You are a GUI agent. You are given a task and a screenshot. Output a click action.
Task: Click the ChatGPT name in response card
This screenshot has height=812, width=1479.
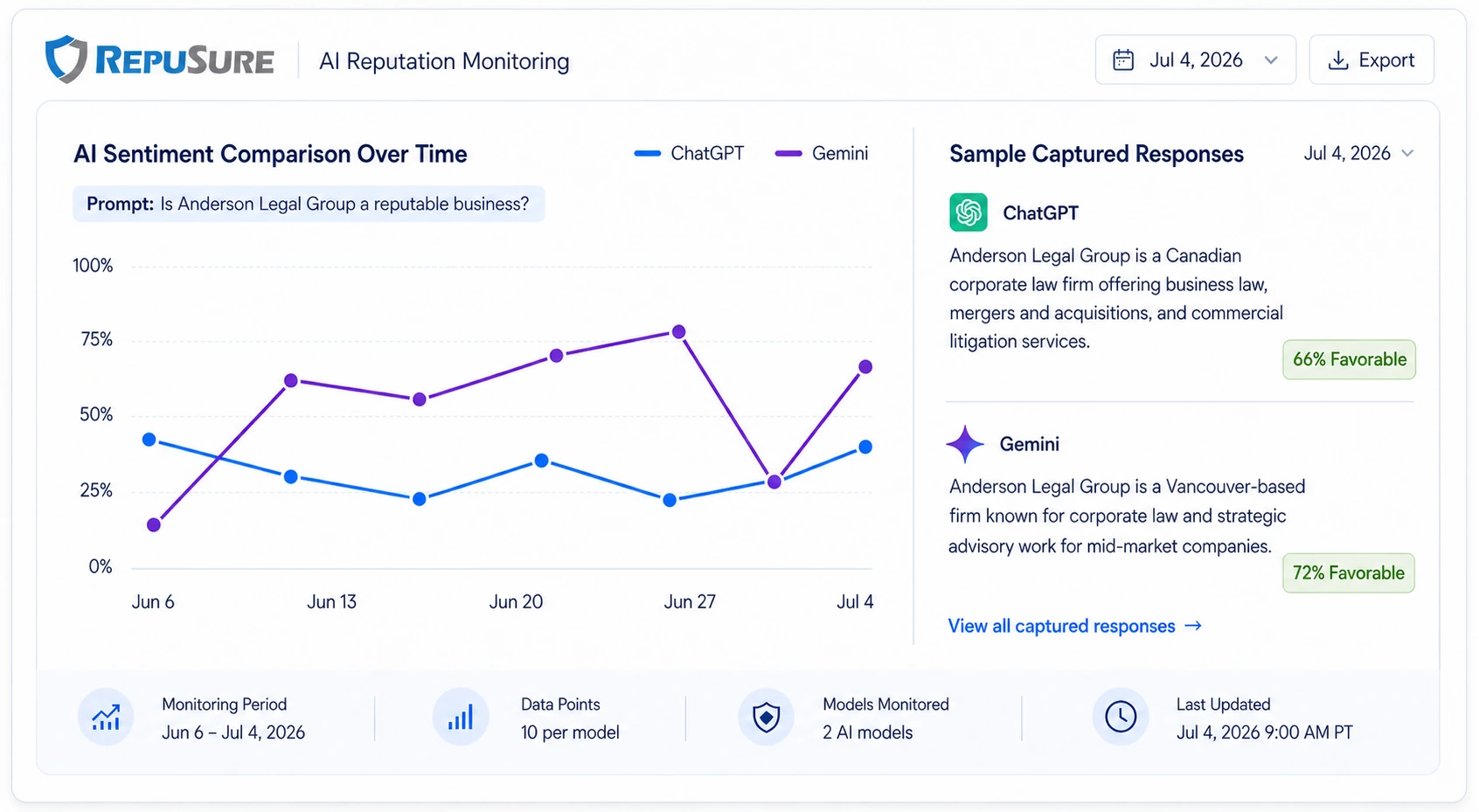(x=1041, y=213)
